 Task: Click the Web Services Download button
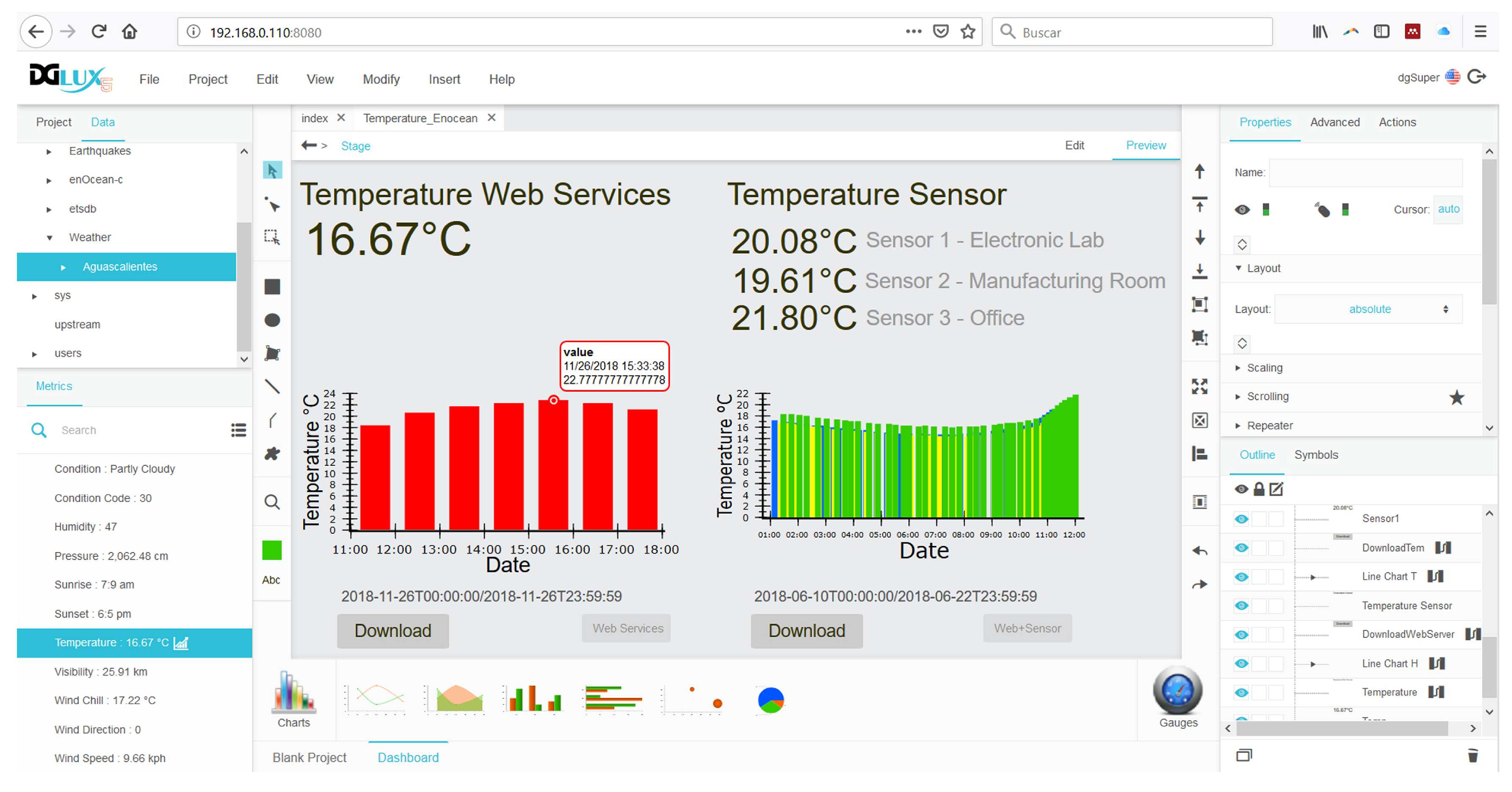pyautogui.click(x=393, y=631)
